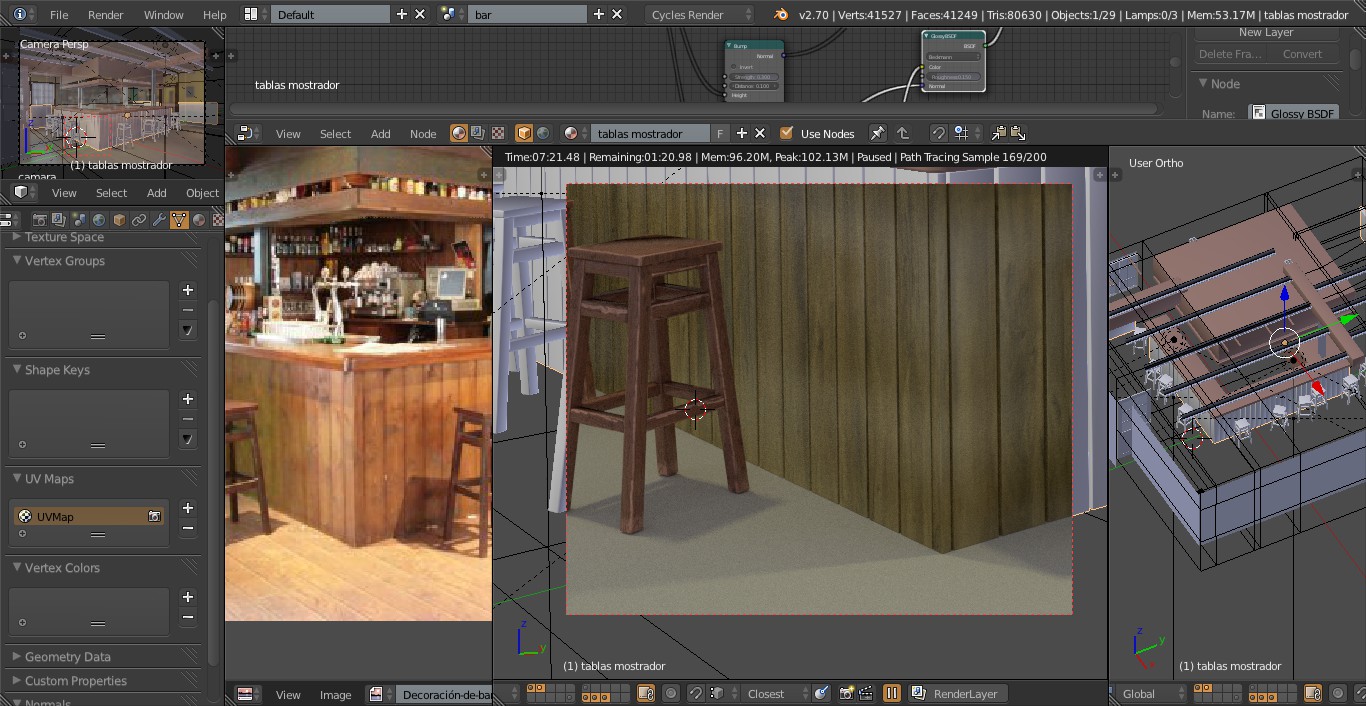The width and height of the screenshot is (1366, 706).
Task: Open the Cycles Render engine dropdown
Action: (700, 14)
